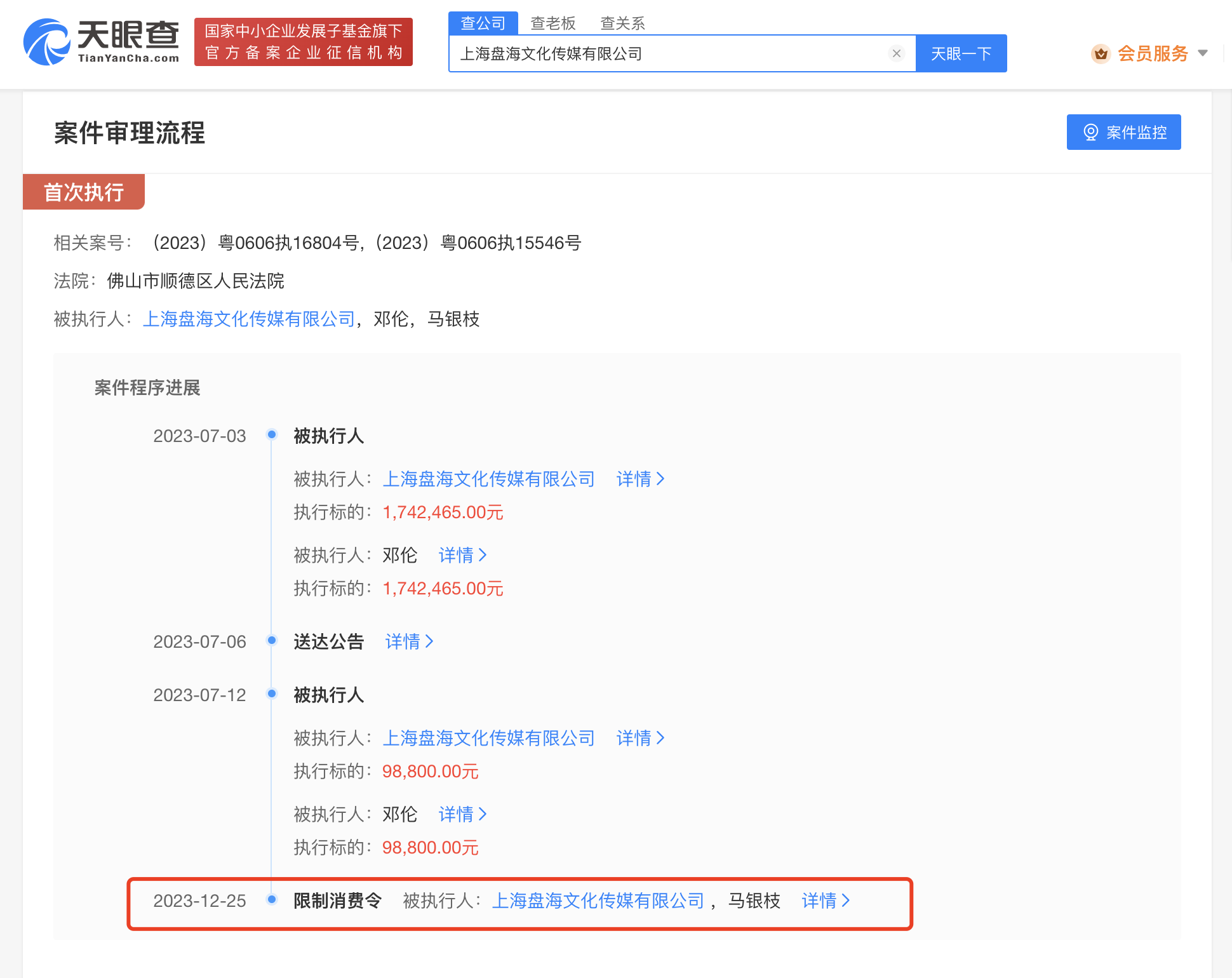Click the timeline dot for 2023-12-25
The image size is (1232, 978).
tap(272, 899)
